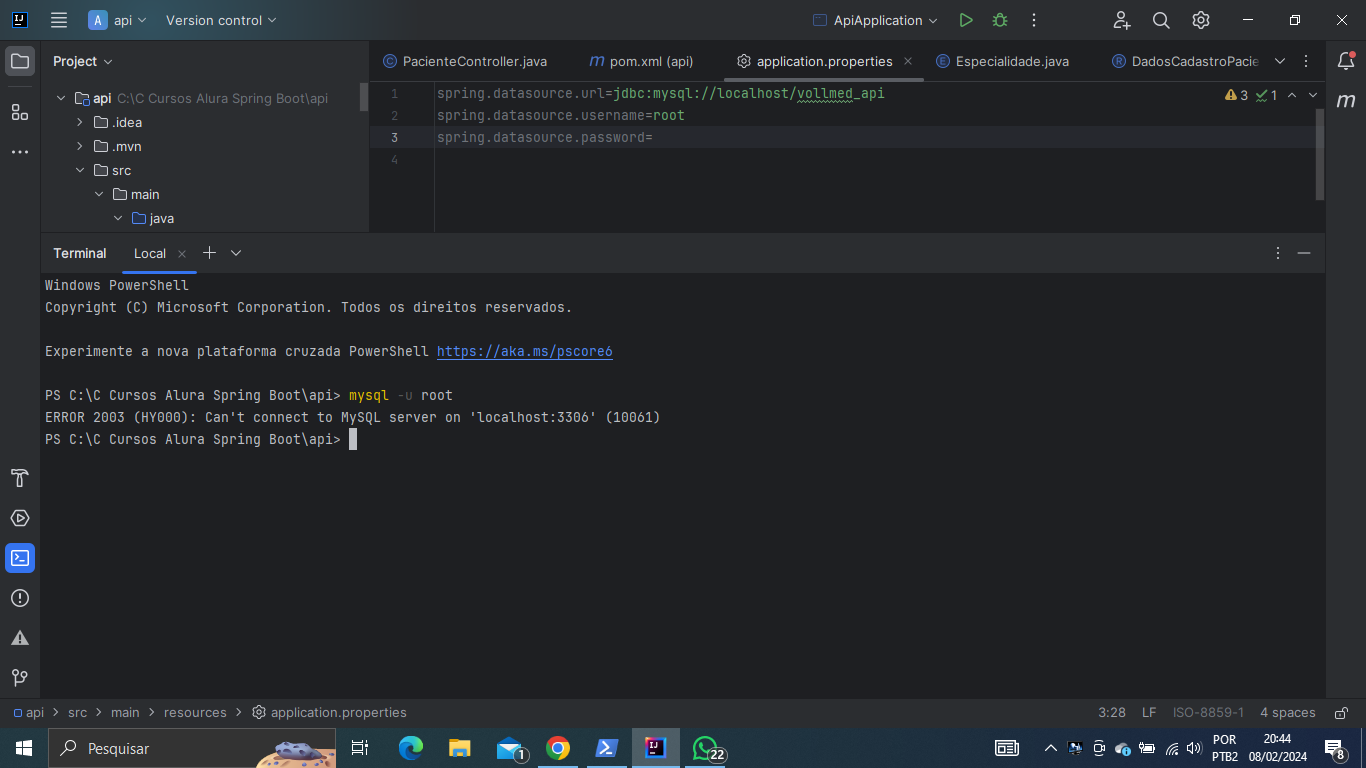This screenshot has width=1366, height=768.
Task: Open editor tab options (three dots)
Action: tap(1306, 61)
